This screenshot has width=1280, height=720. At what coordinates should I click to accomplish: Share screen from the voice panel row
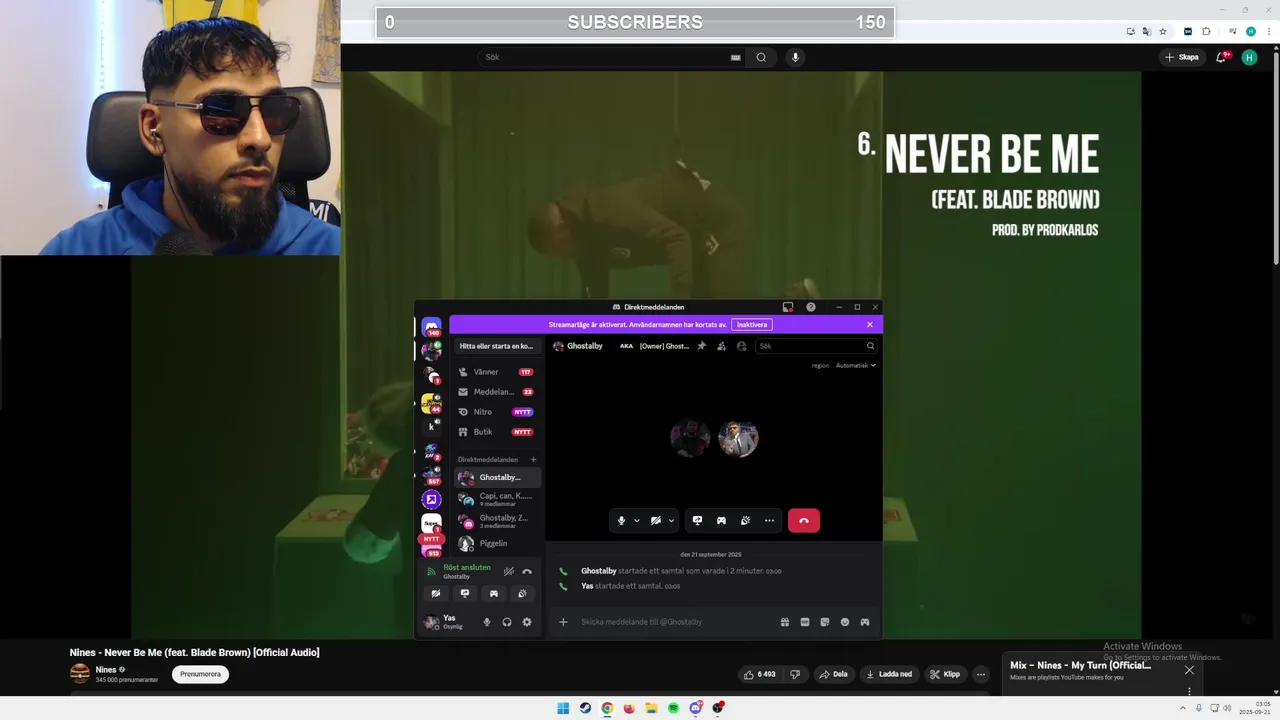pos(465,593)
